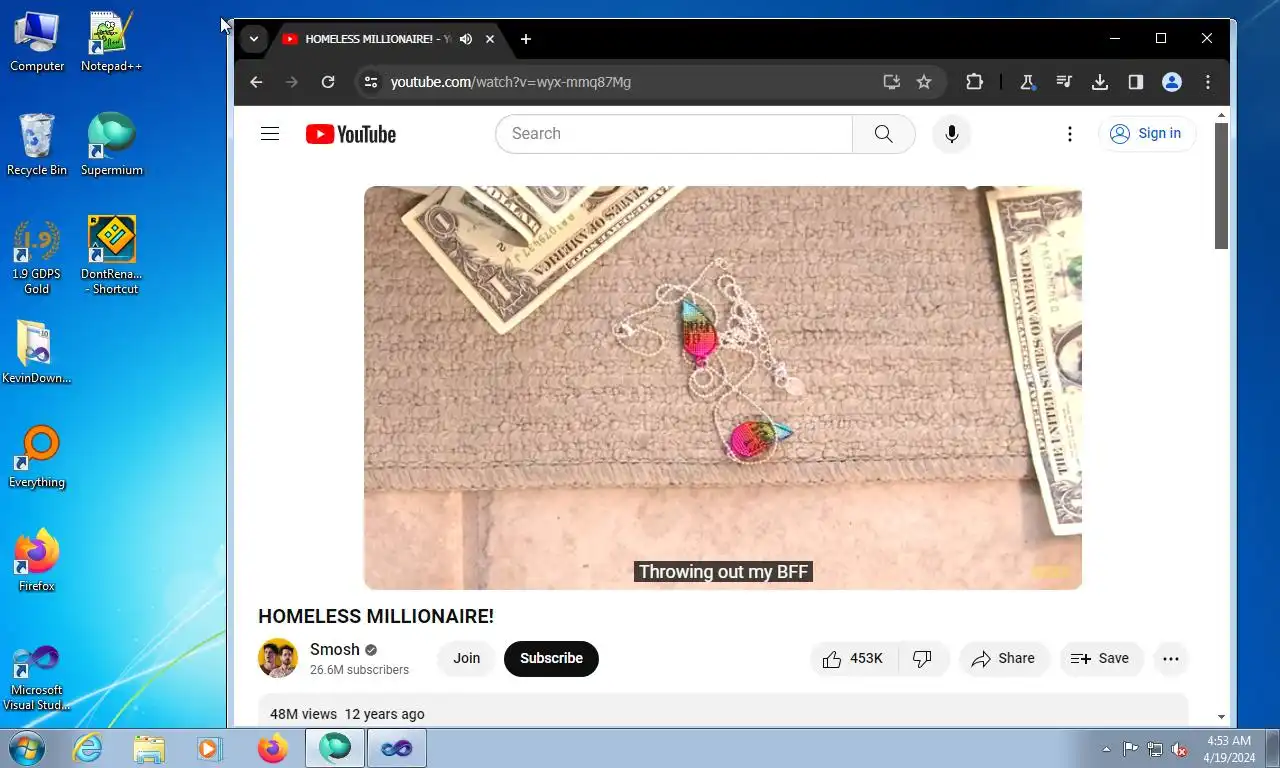Open YouTube settings three-dot menu
Viewport: 1280px width, 768px height.
pos(1070,134)
